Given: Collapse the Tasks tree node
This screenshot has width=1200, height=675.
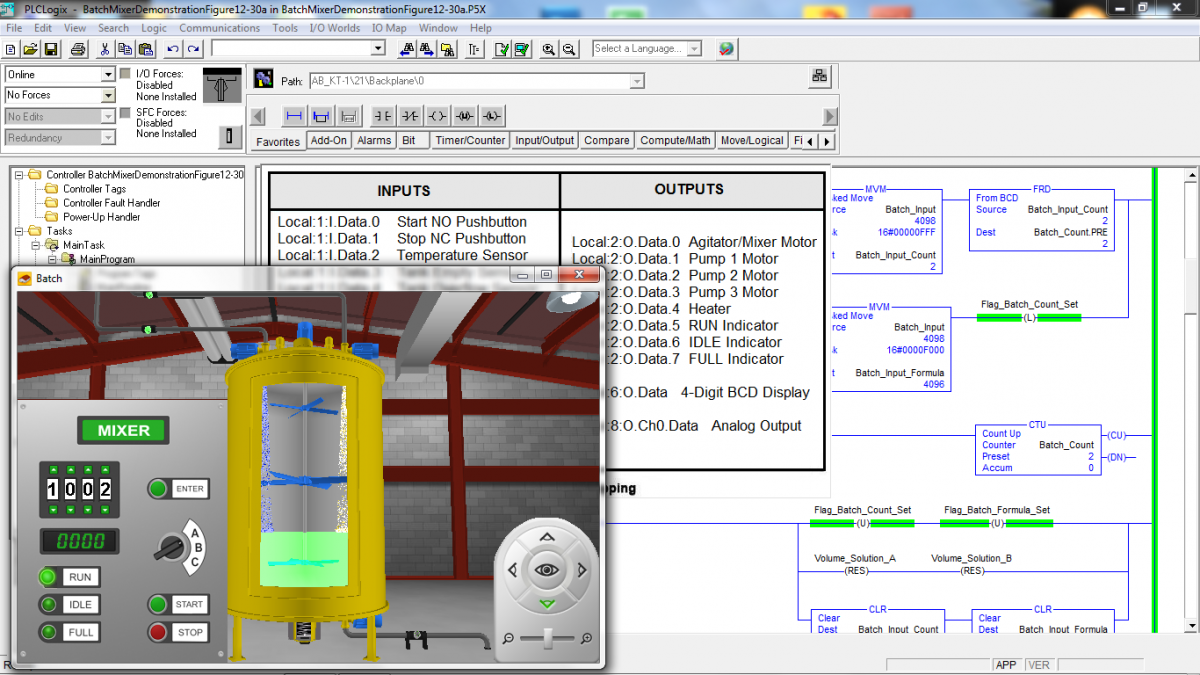Looking at the screenshot, I should [19, 231].
